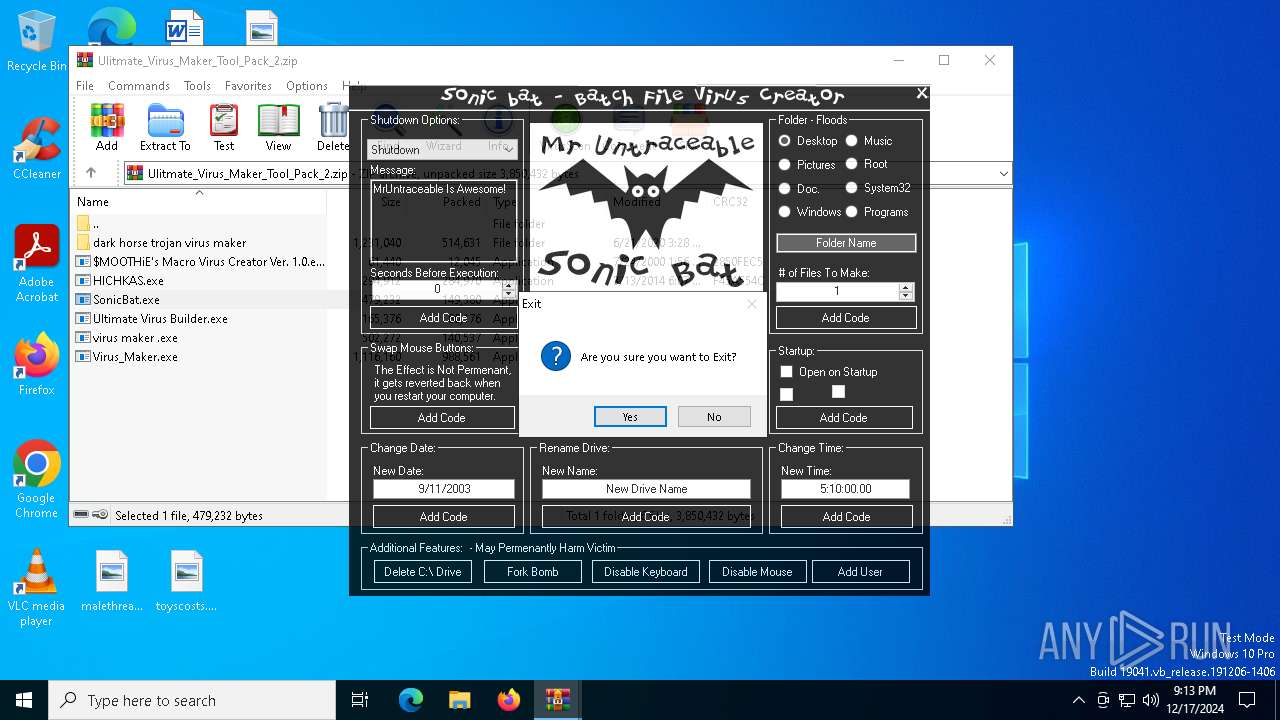1280x720 pixels.
Task: Open Task View on the taskbar
Action: pos(360,700)
